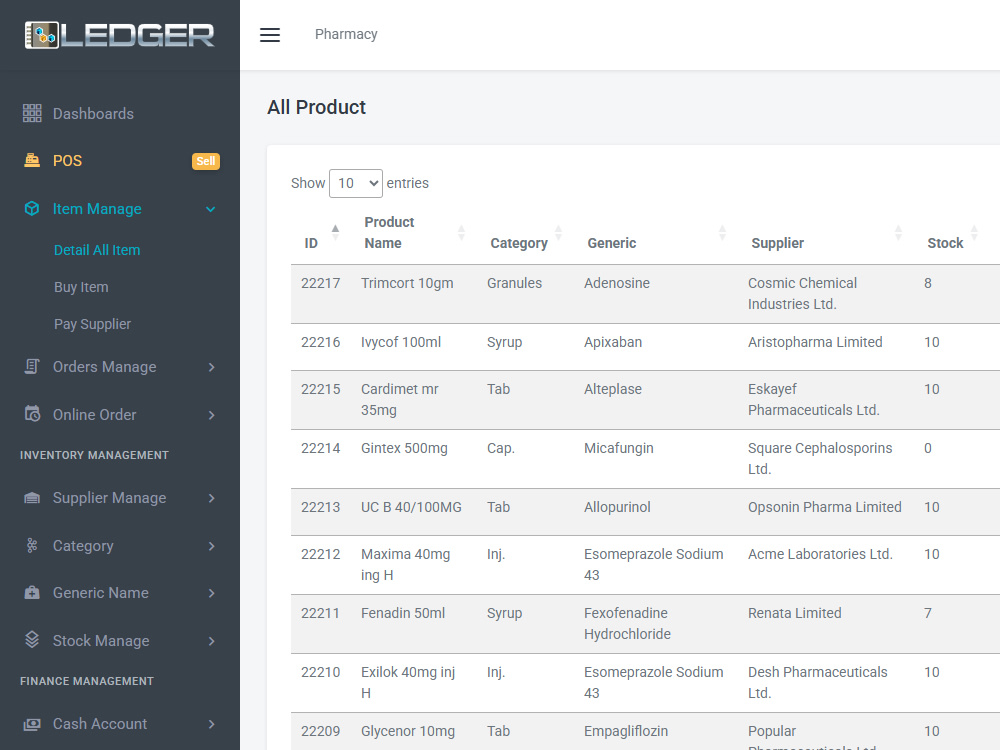Click generic Fexofenadine Hydrochloride cell
Screen dimensions: 1000x750
tap(628, 624)
